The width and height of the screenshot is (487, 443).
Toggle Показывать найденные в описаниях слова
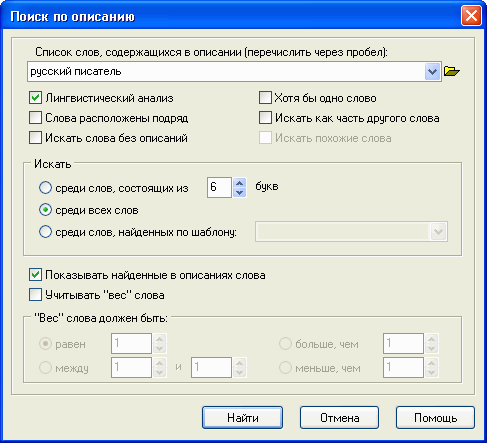(35, 275)
